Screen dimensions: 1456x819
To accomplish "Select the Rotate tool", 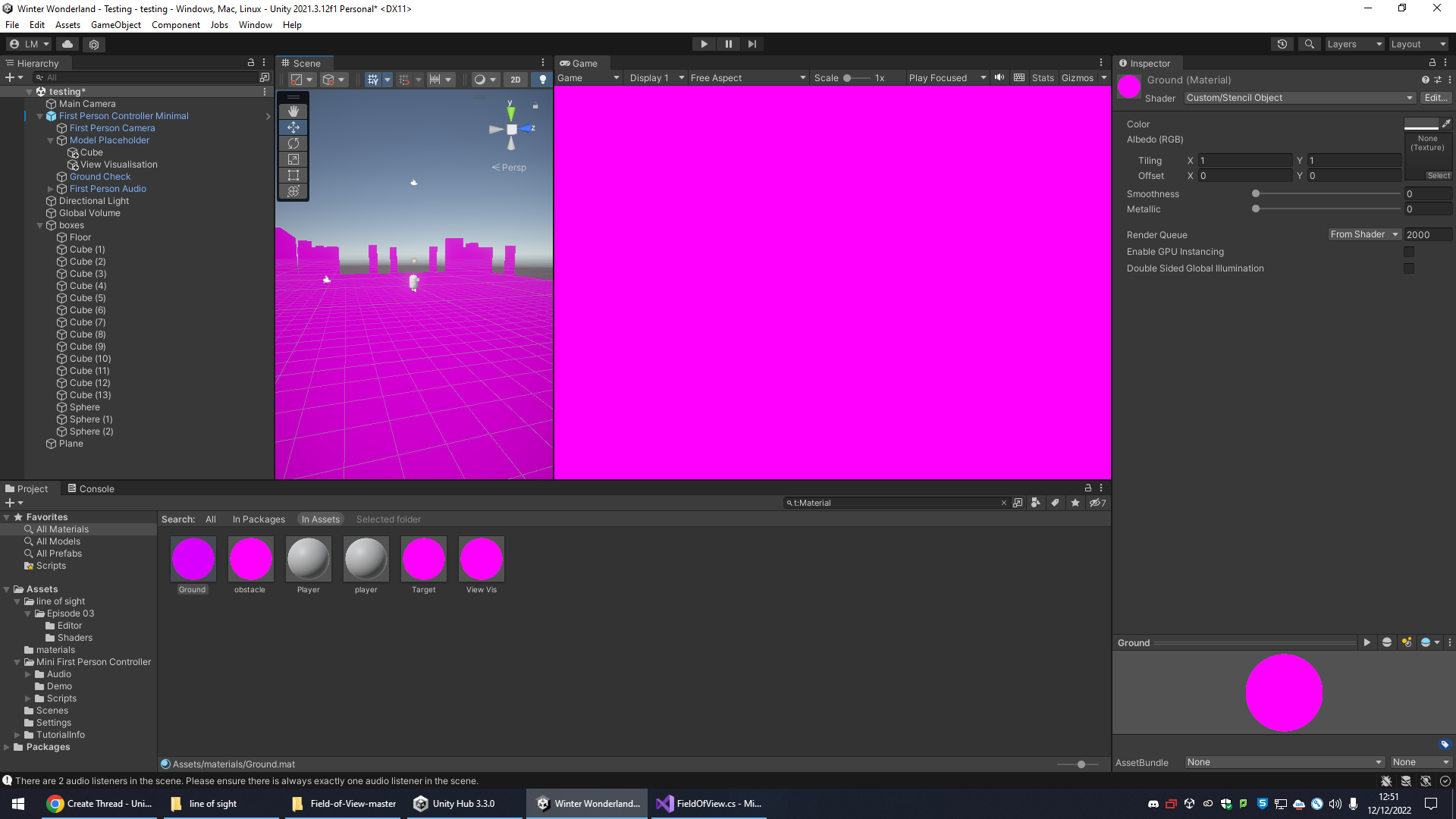I will (x=293, y=143).
